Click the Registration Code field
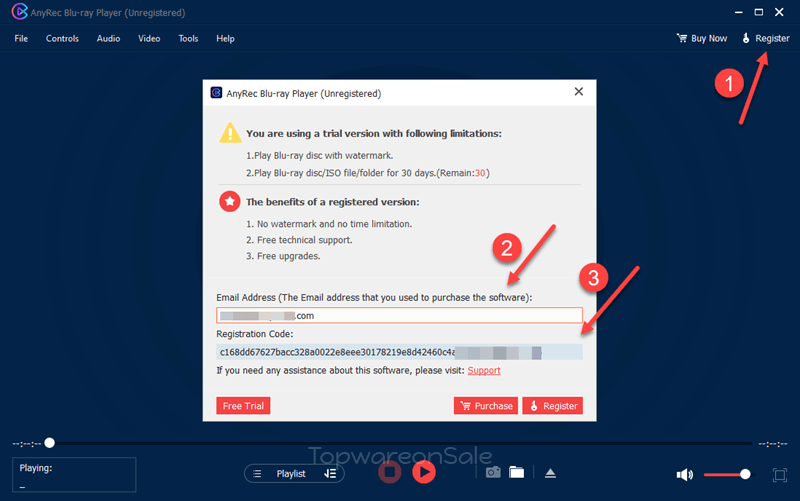The height and width of the screenshot is (501, 800). (399, 352)
